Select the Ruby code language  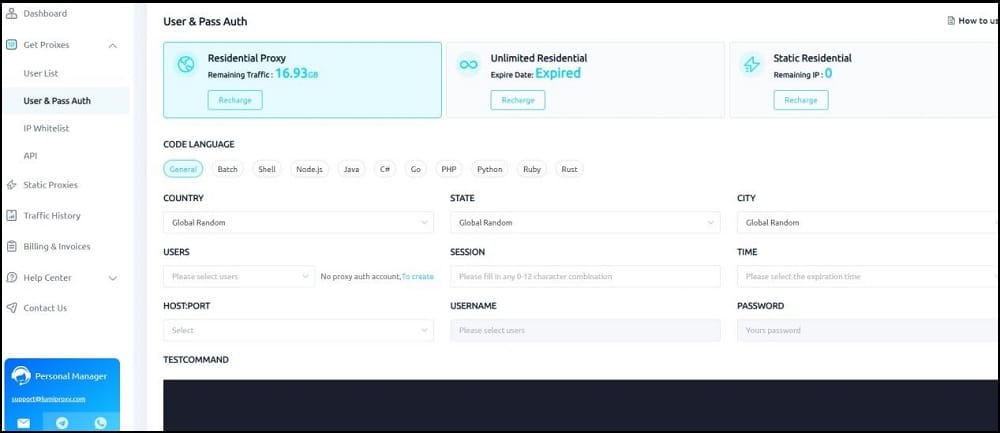tap(532, 169)
